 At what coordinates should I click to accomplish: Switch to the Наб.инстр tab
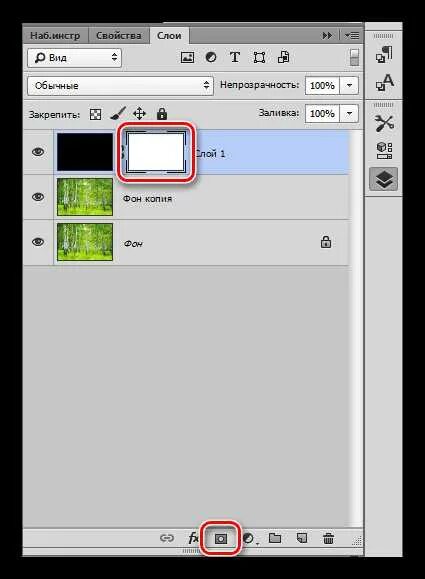(x=55, y=36)
